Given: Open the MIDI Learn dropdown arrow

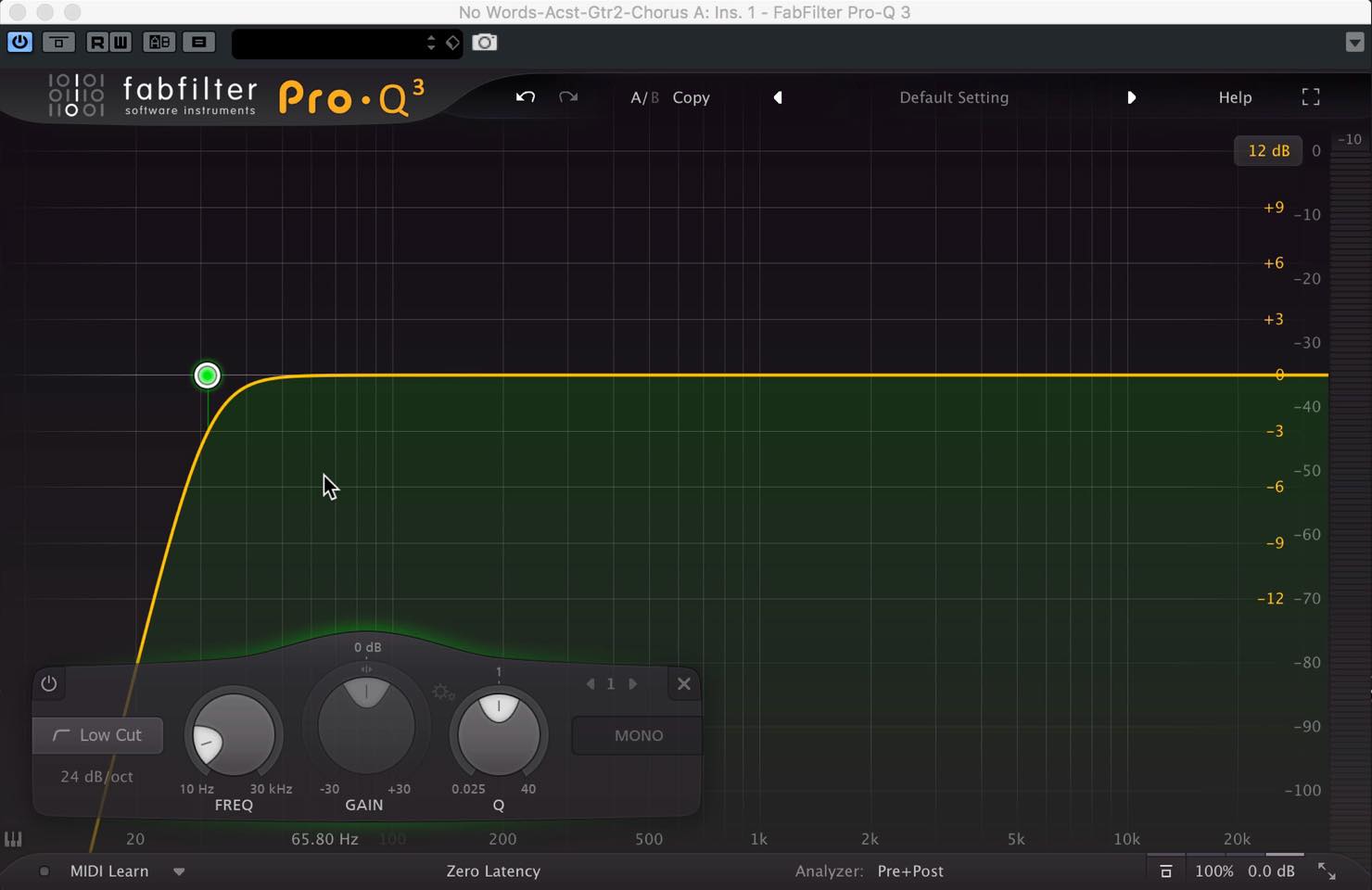Looking at the screenshot, I should (179, 871).
